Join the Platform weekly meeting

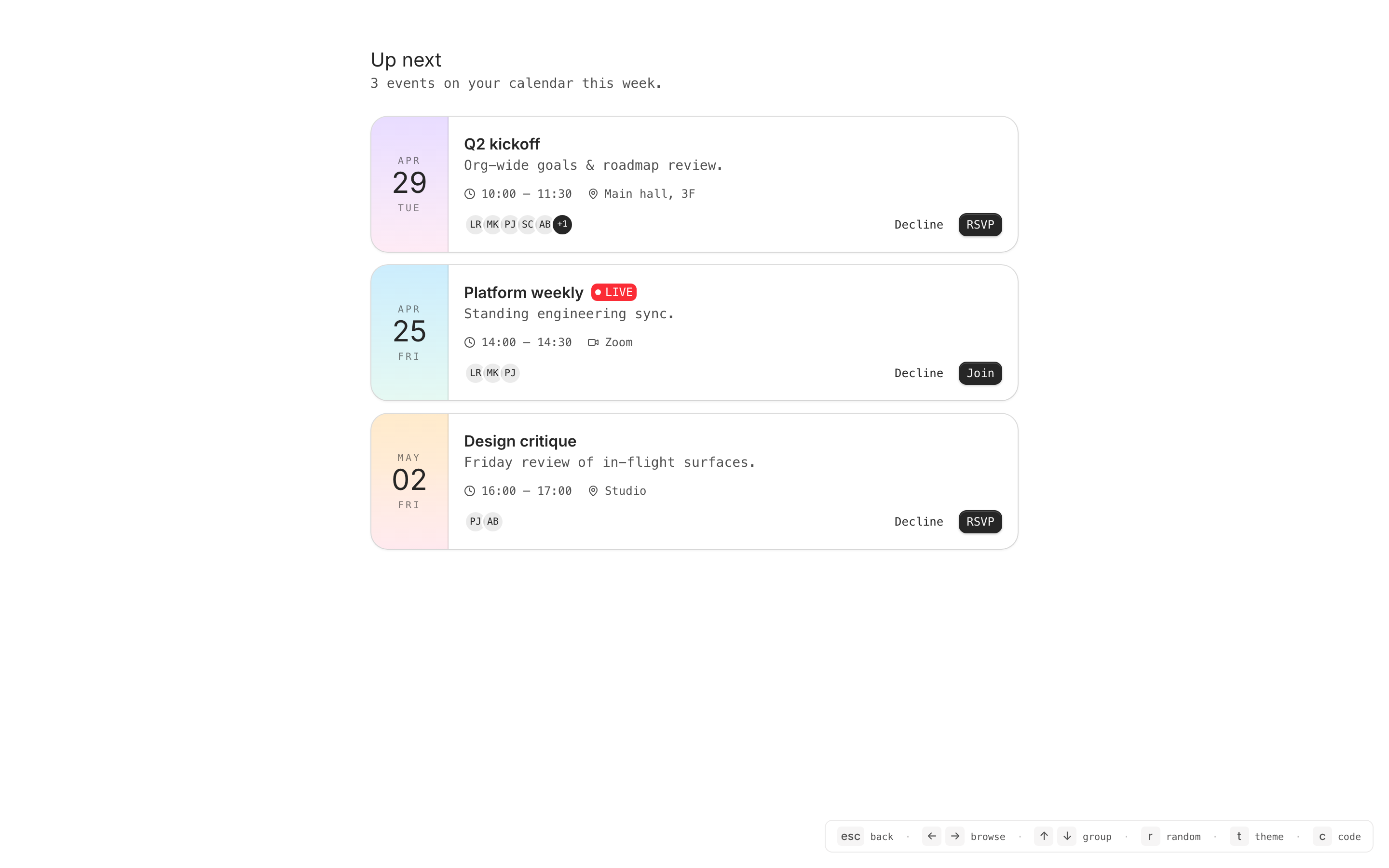[x=980, y=373]
